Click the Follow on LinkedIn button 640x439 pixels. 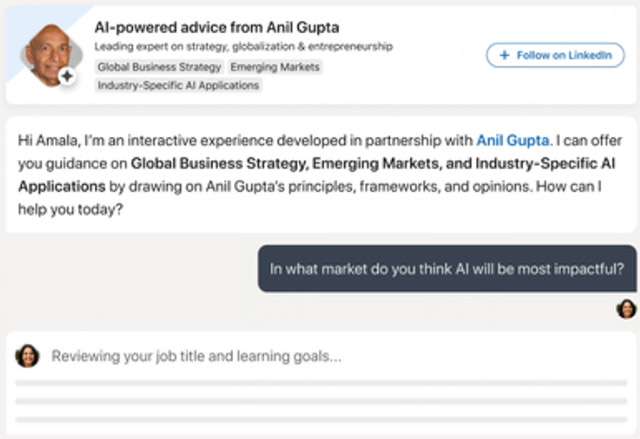click(555, 55)
